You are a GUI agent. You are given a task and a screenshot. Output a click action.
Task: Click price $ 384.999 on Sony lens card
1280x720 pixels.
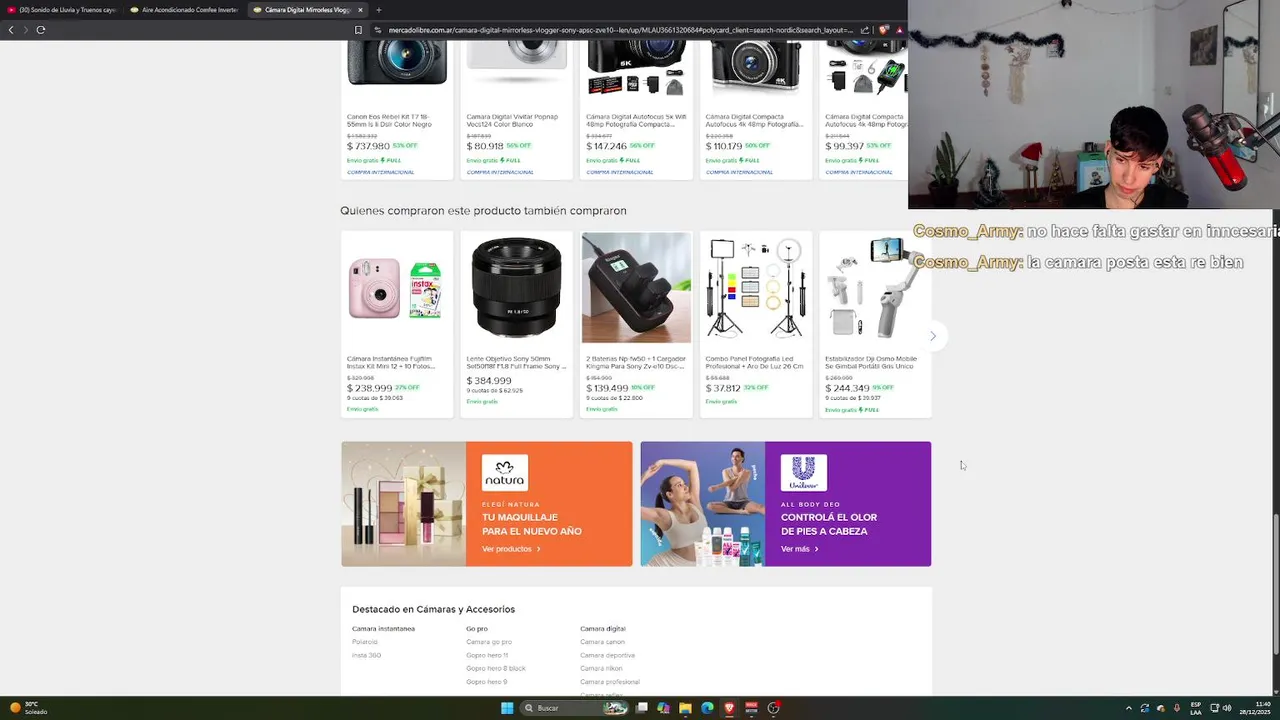489,381
